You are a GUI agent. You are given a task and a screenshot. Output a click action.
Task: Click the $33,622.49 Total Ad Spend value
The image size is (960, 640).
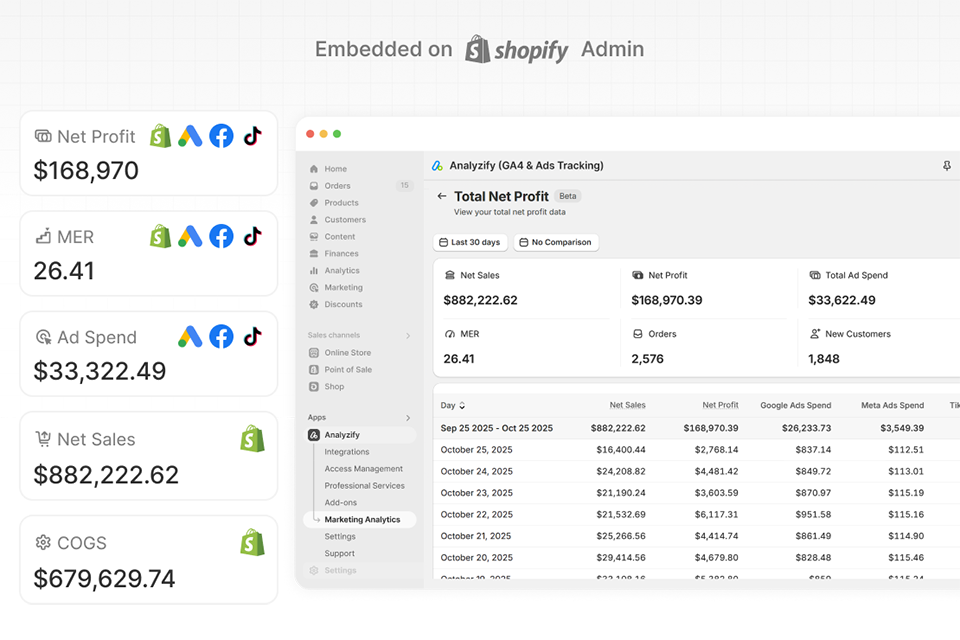[842, 300]
